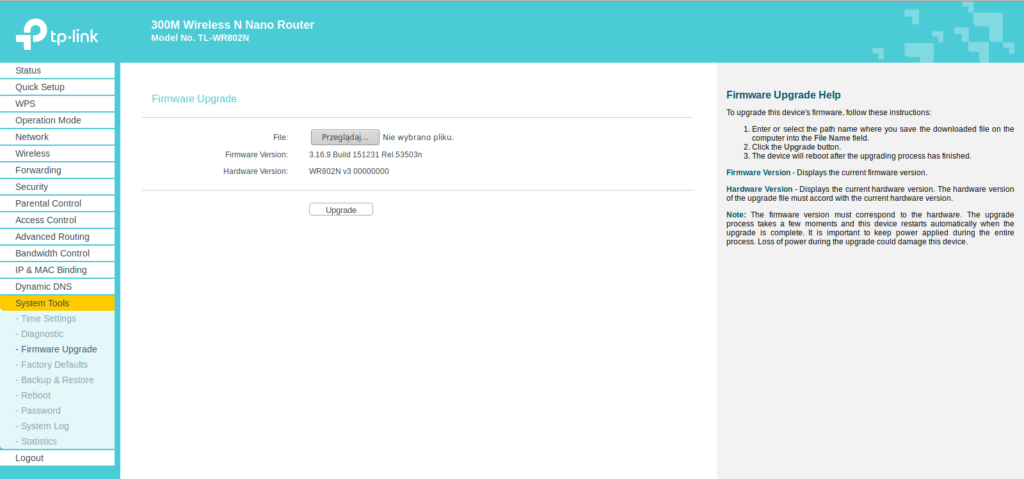
Task: Click the Przeglądaj file browse button
Action: pos(344,137)
